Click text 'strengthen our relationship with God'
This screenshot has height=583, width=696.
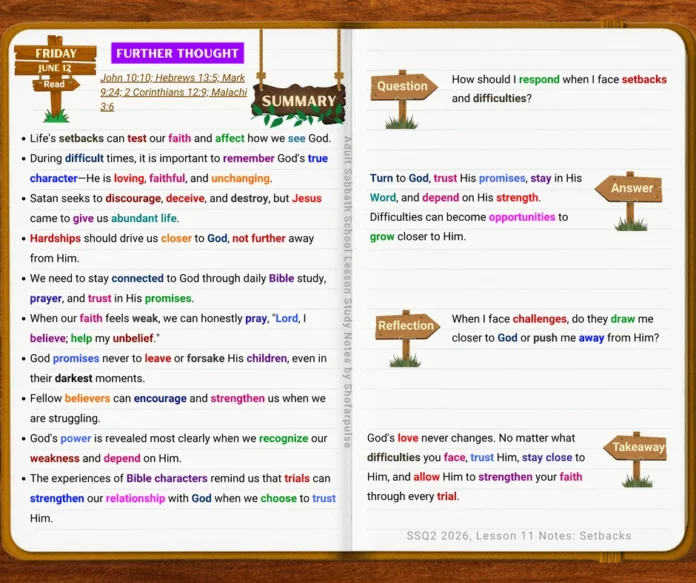[x=120, y=498]
